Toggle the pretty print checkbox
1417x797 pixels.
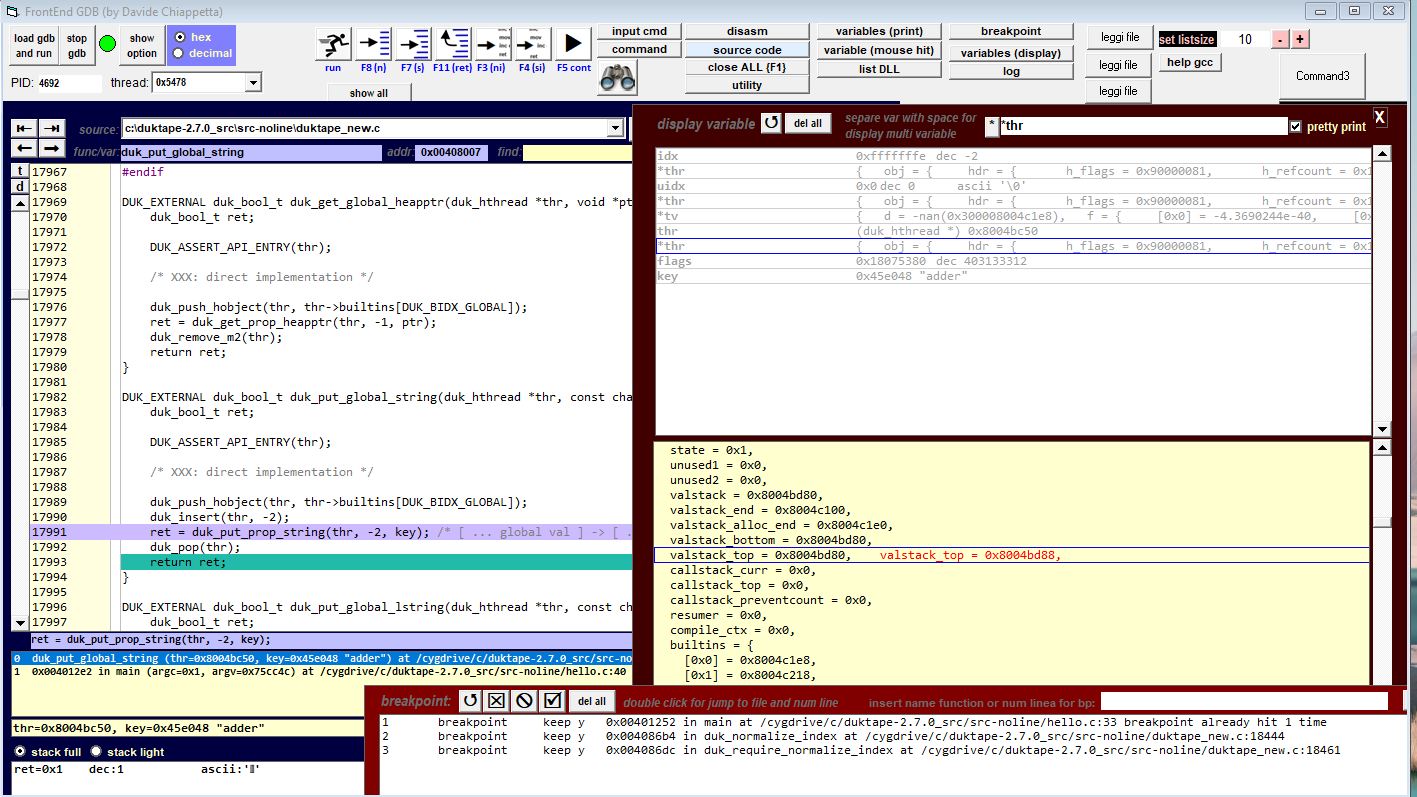tap(1296, 127)
